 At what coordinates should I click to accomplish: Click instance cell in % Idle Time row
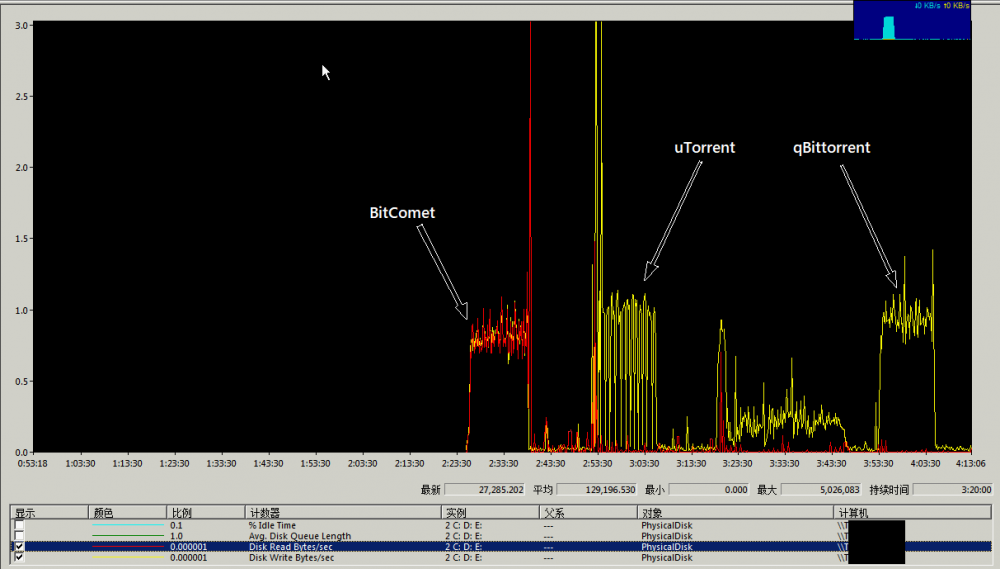pyautogui.click(x=464, y=526)
